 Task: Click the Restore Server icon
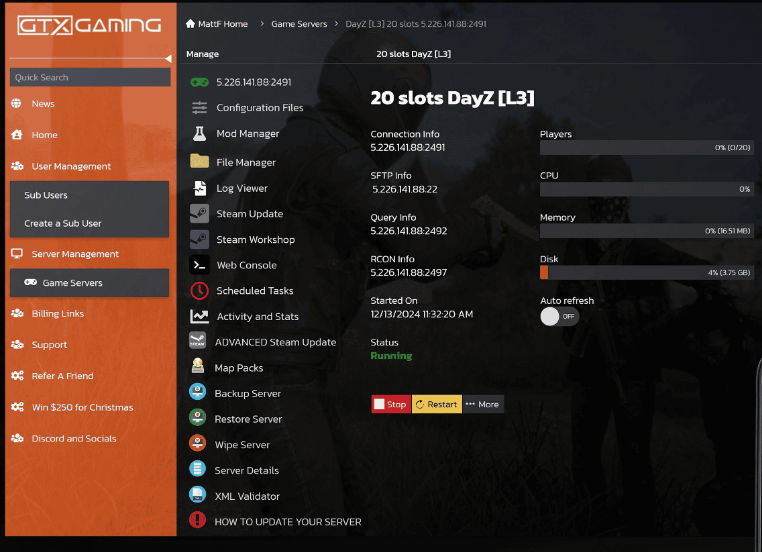pos(197,417)
